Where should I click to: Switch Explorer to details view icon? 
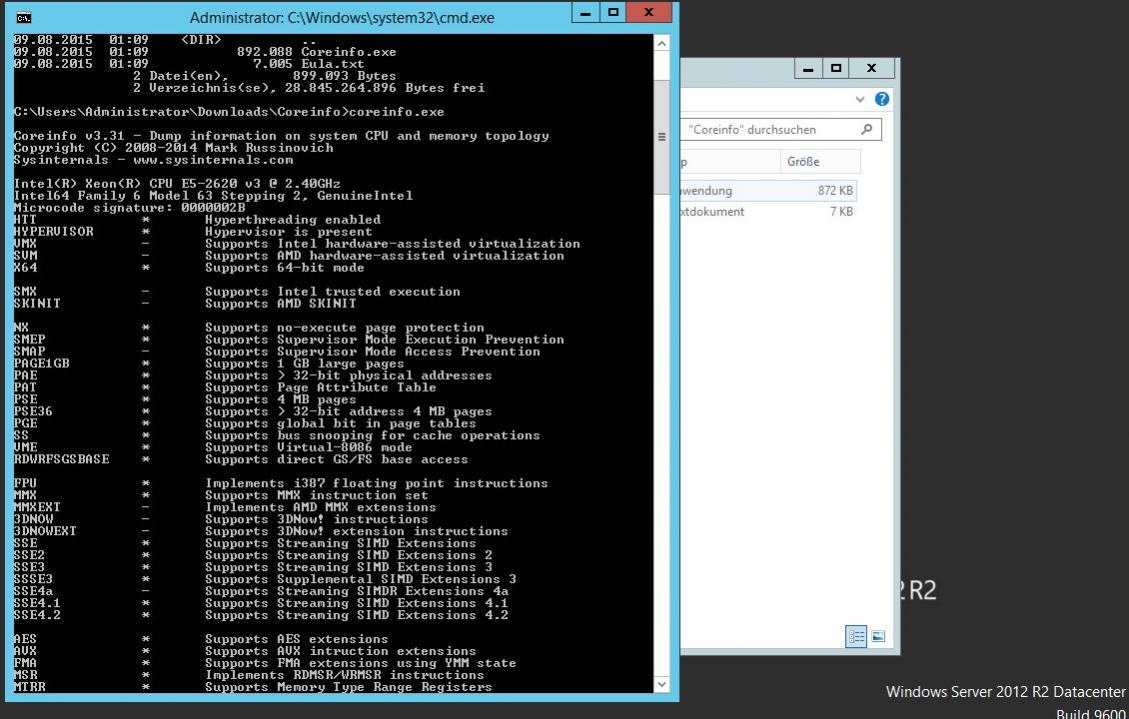855,636
